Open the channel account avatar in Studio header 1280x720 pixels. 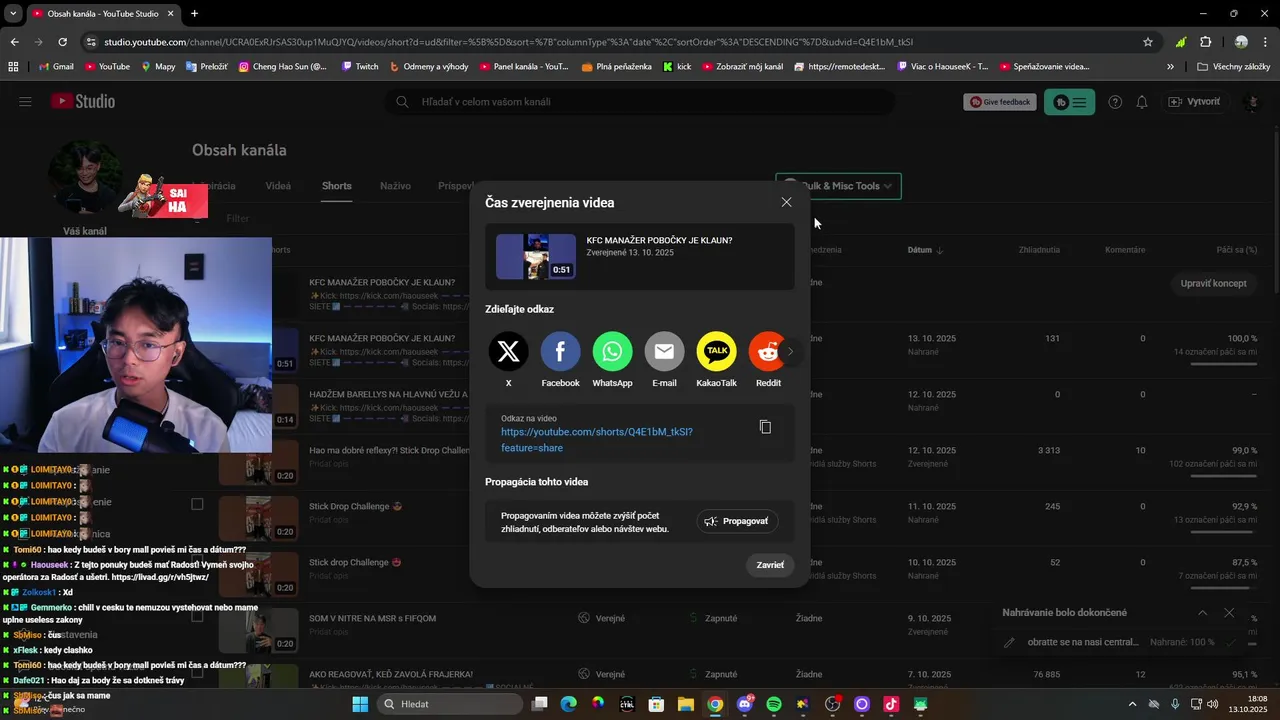(1251, 102)
